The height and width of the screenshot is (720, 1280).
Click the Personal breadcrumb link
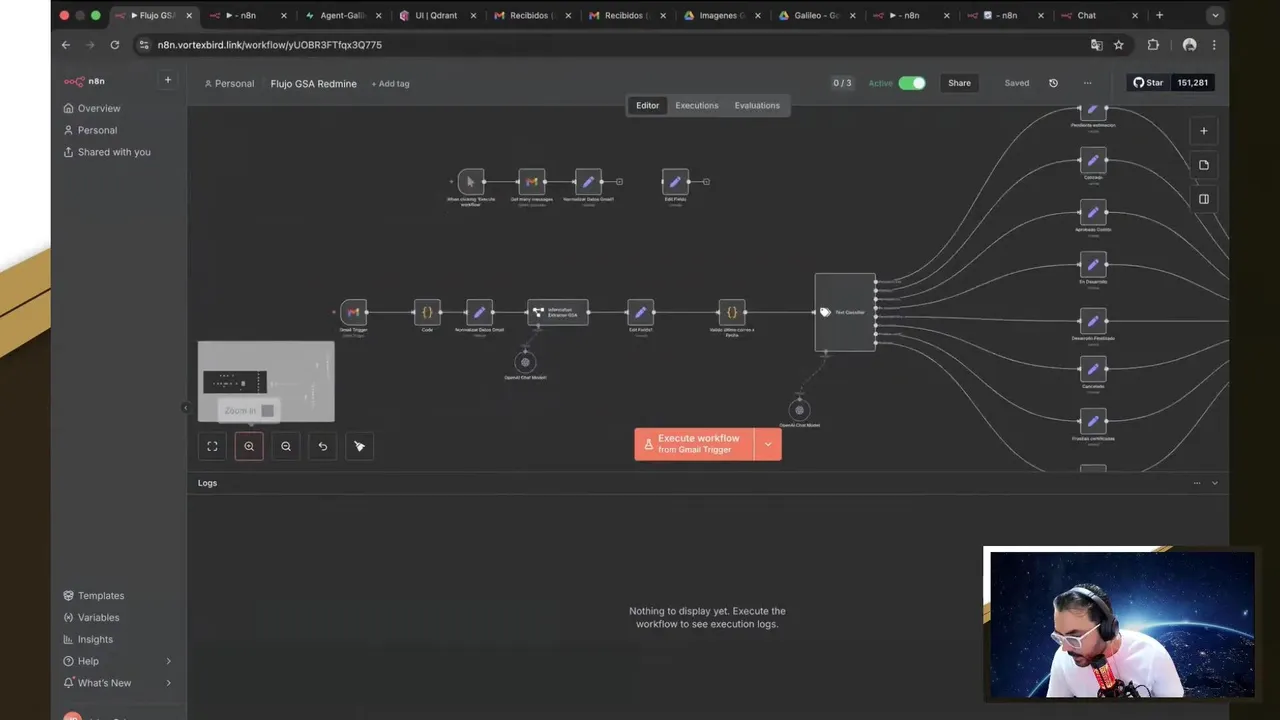pyautogui.click(x=229, y=84)
